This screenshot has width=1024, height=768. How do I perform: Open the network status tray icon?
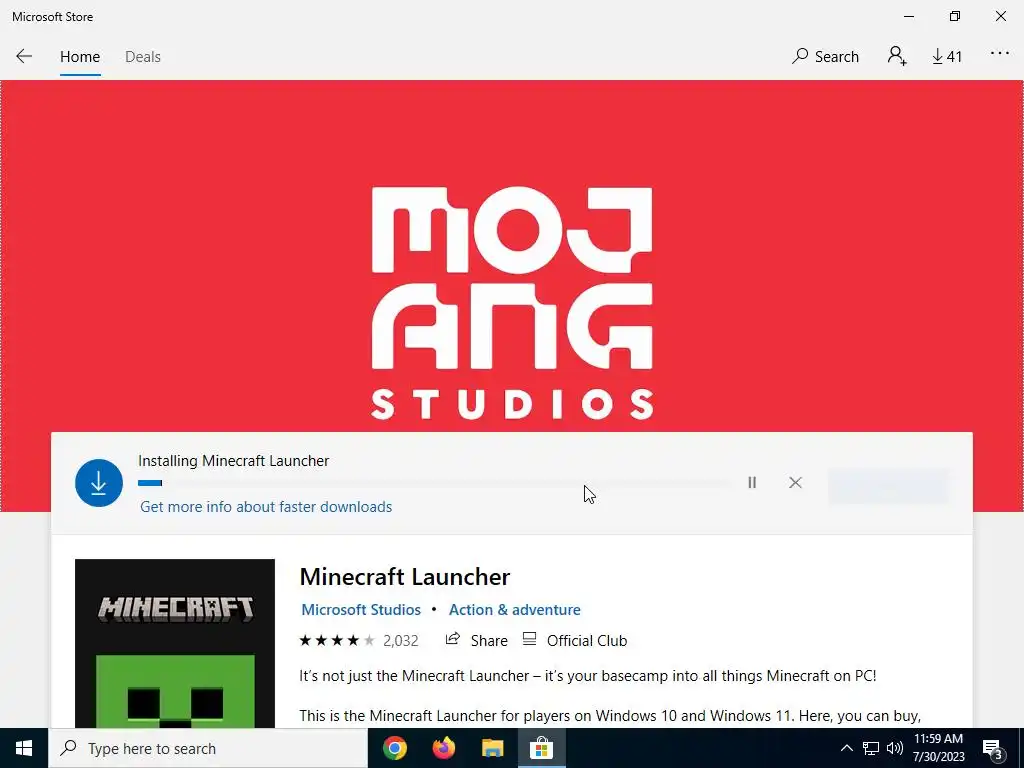[871, 748]
